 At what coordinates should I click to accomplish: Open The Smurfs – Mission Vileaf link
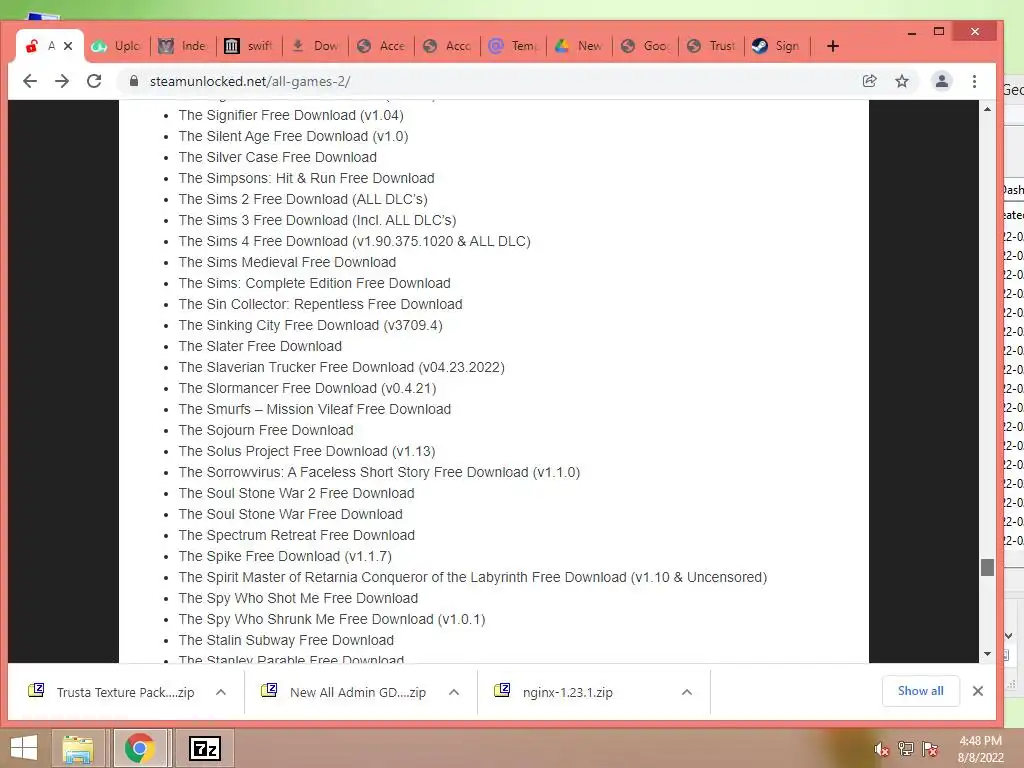[x=315, y=409]
